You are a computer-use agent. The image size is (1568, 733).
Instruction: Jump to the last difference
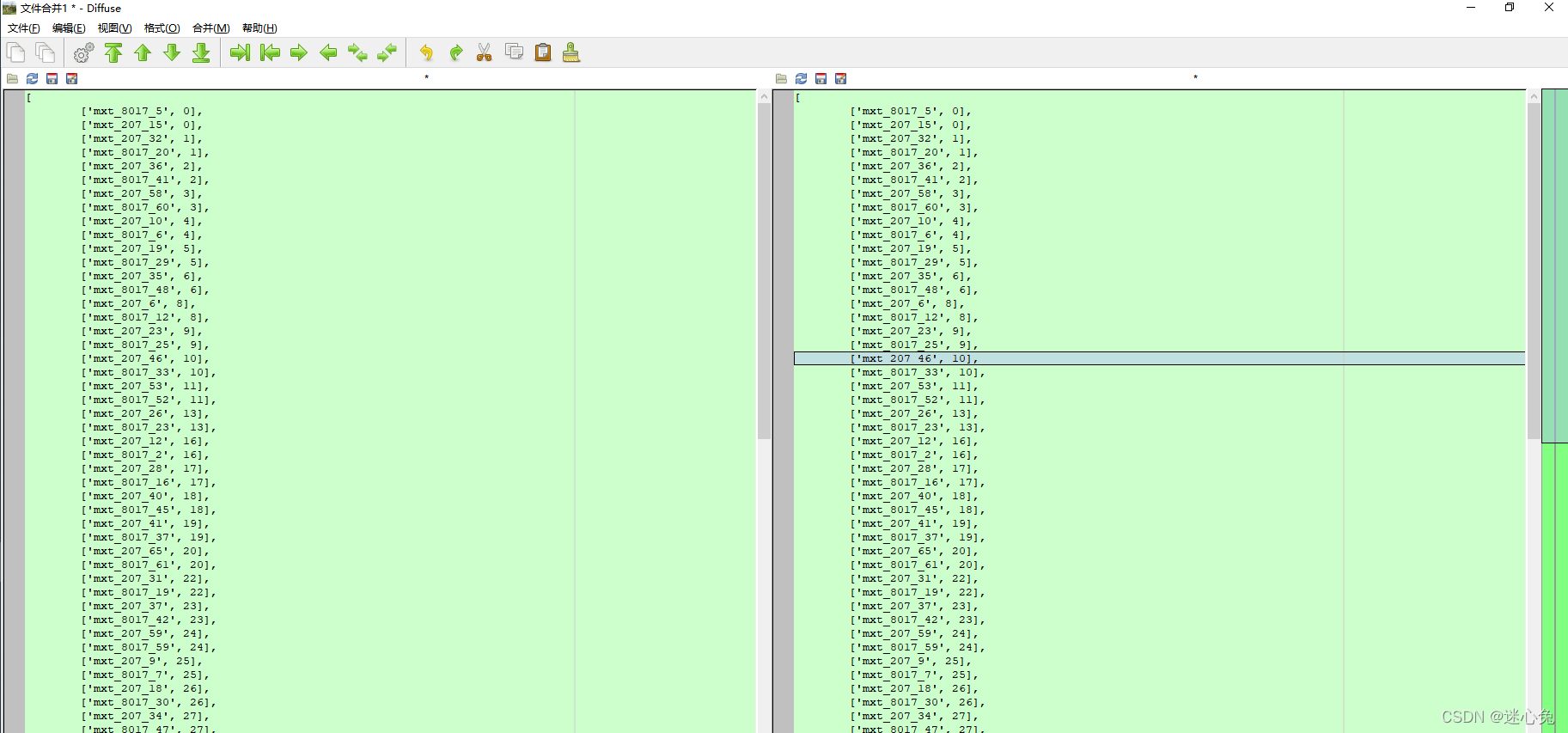(x=201, y=52)
